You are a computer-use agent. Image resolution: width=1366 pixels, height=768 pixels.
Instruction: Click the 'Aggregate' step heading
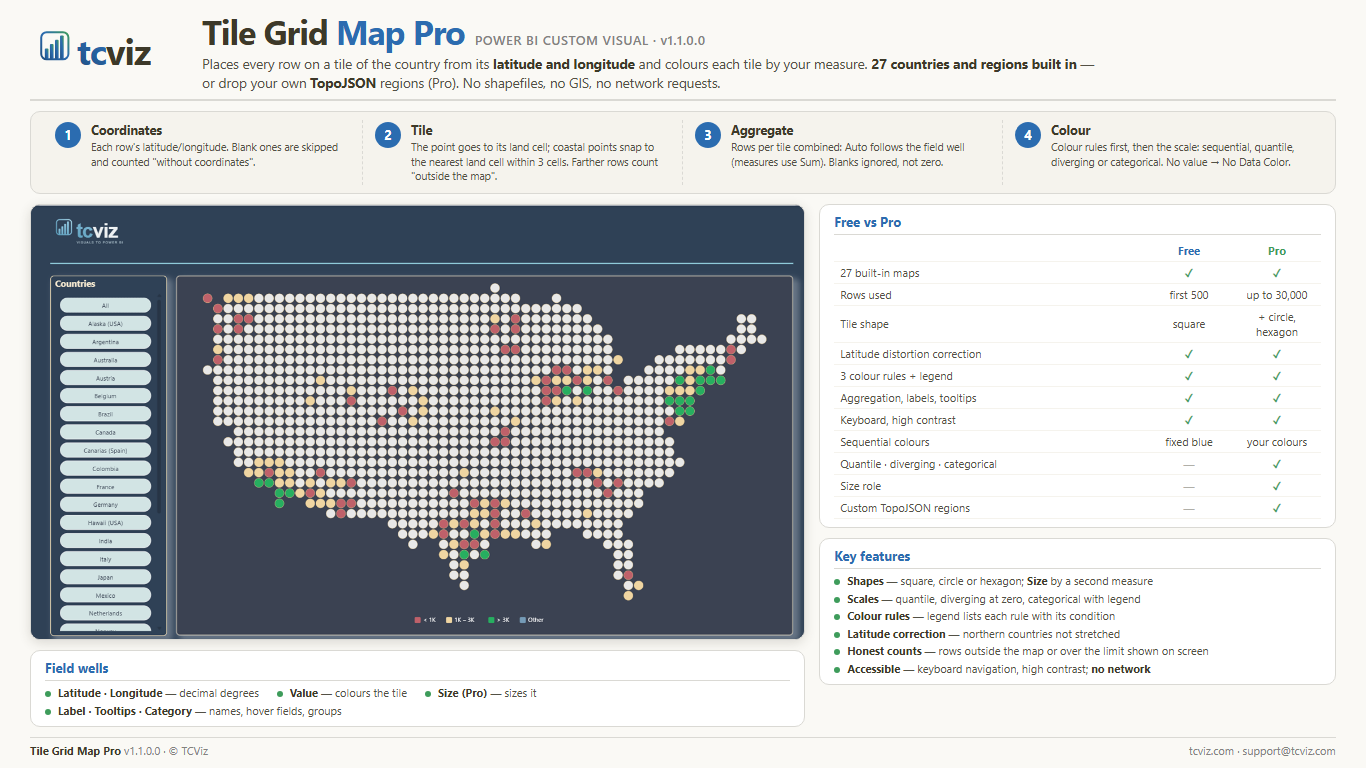762,130
